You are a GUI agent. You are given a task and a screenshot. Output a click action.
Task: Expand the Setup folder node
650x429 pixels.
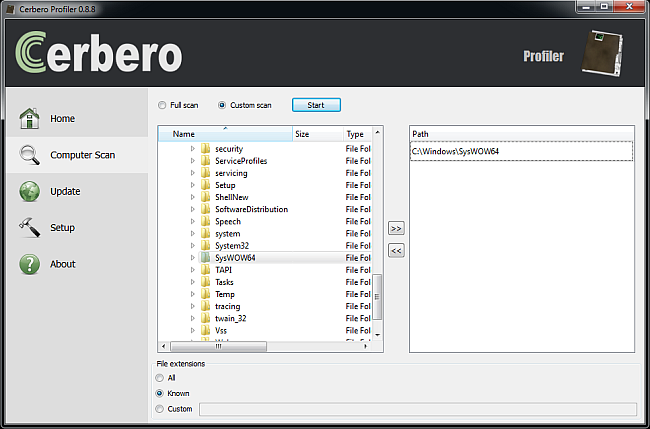(x=193, y=185)
